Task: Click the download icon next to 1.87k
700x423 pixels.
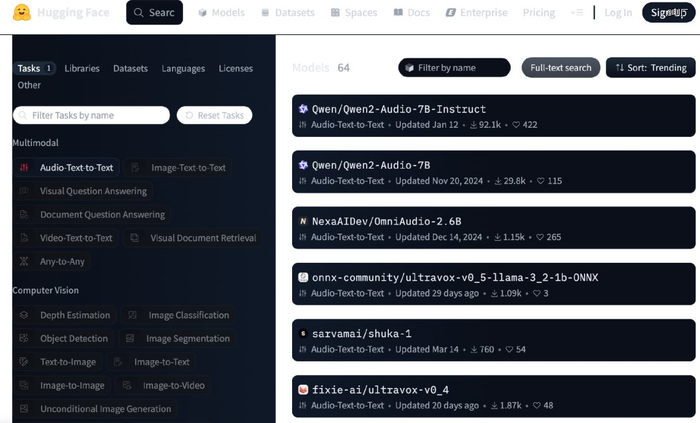Action: tap(494, 406)
